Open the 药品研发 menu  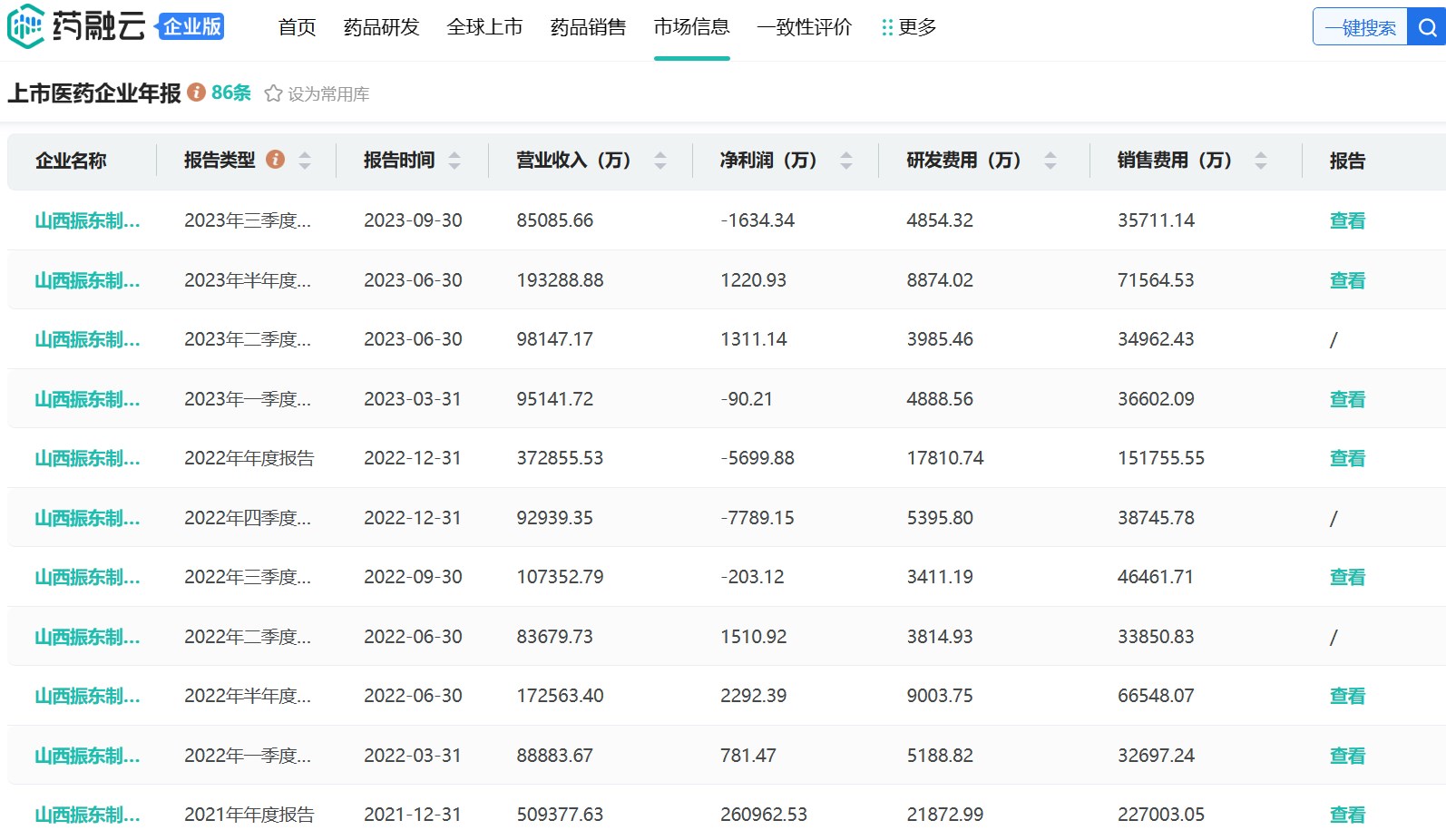381,27
